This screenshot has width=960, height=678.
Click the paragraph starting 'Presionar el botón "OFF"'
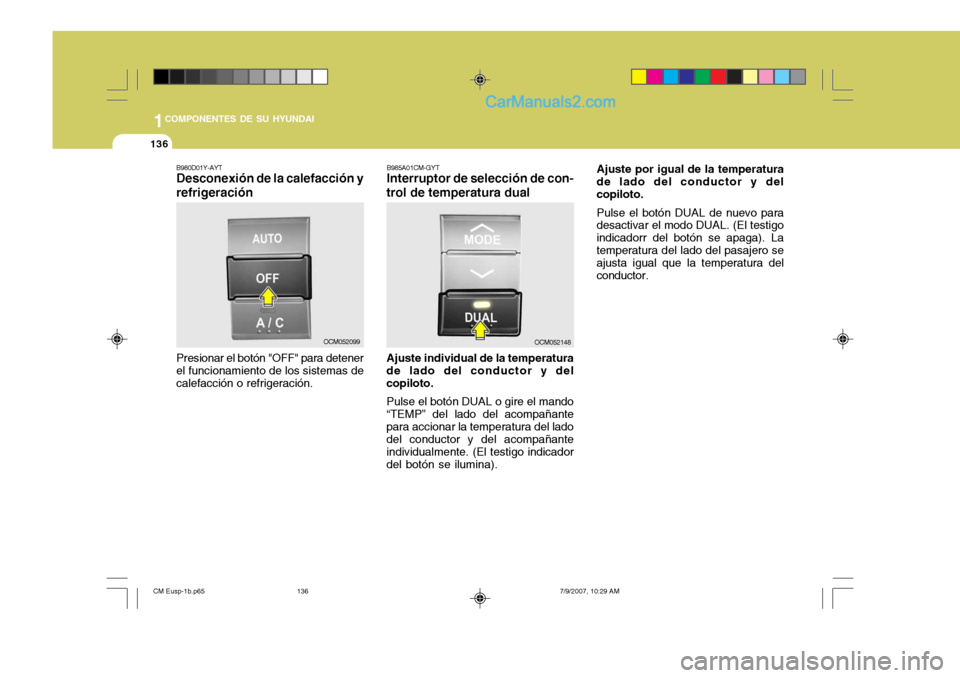(269, 371)
